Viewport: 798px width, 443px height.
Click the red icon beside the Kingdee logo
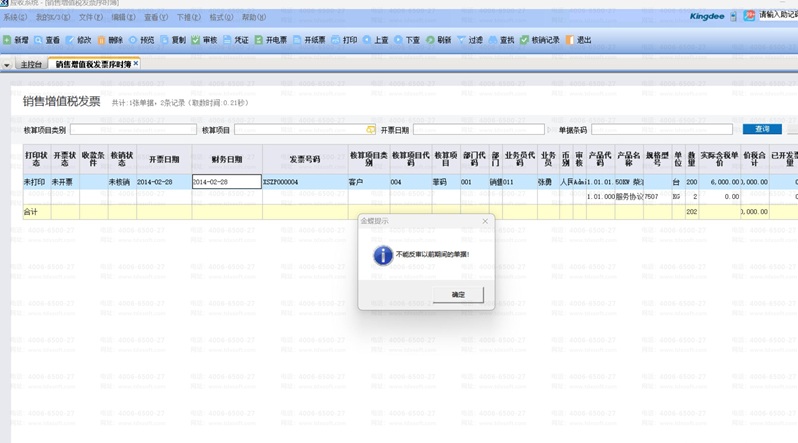click(x=749, y=16)
